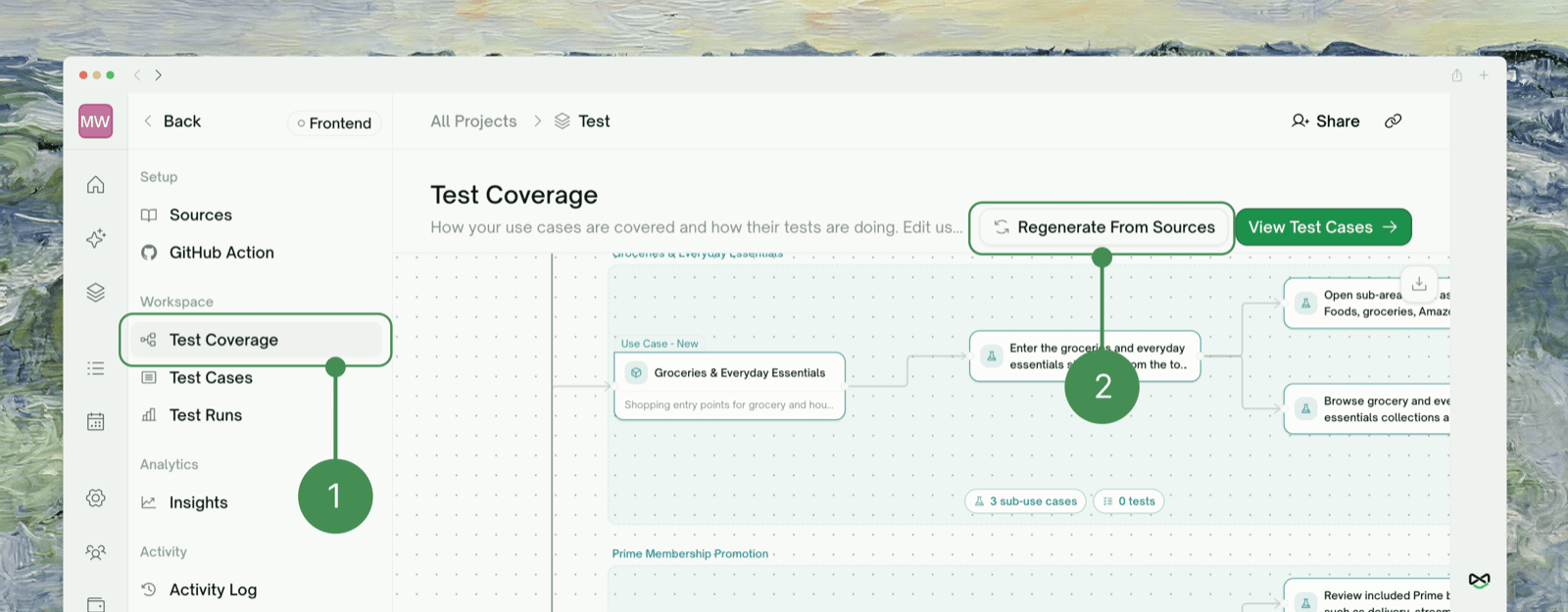Click the MW workspace avatar

(95, 121)
